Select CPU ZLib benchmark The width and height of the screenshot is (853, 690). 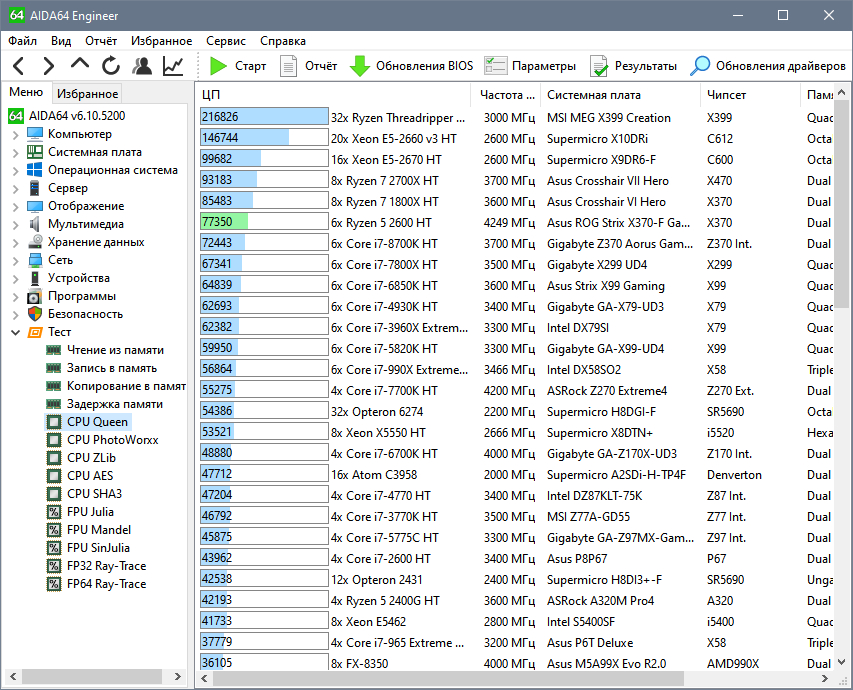tap(91, 458)
